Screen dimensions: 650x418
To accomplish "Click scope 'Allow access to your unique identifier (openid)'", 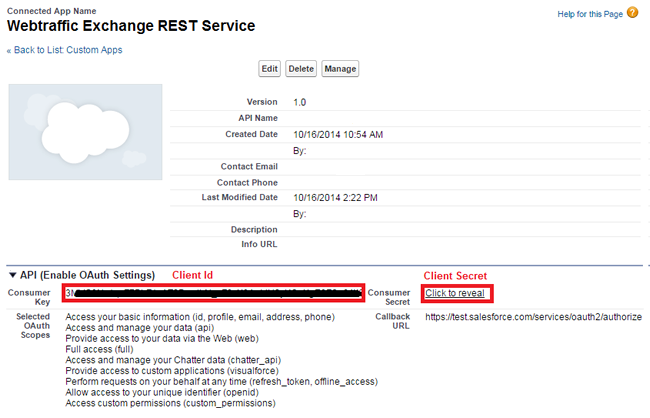I will [x=162, y=392].
